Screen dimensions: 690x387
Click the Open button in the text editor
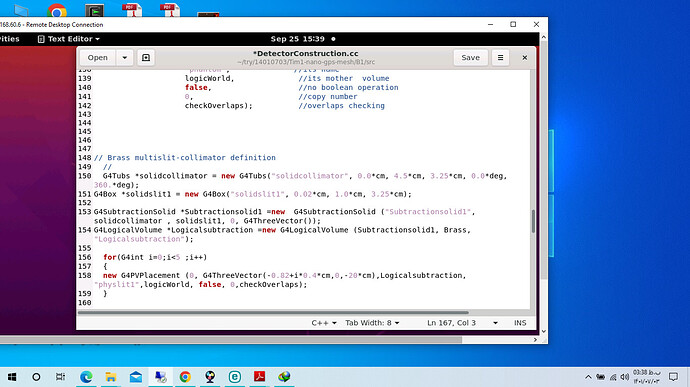tap(97, 58)
